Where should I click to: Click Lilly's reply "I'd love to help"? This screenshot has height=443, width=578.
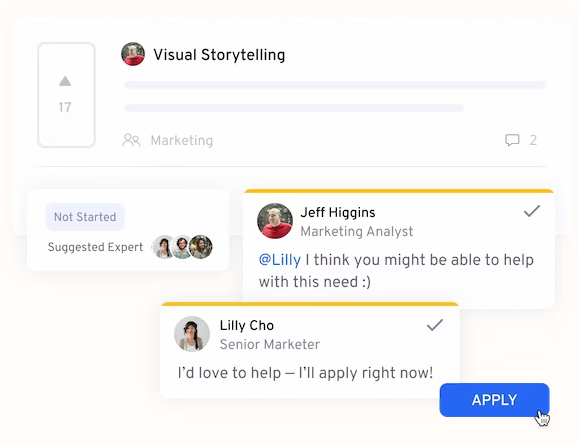(x=305, y=373)
